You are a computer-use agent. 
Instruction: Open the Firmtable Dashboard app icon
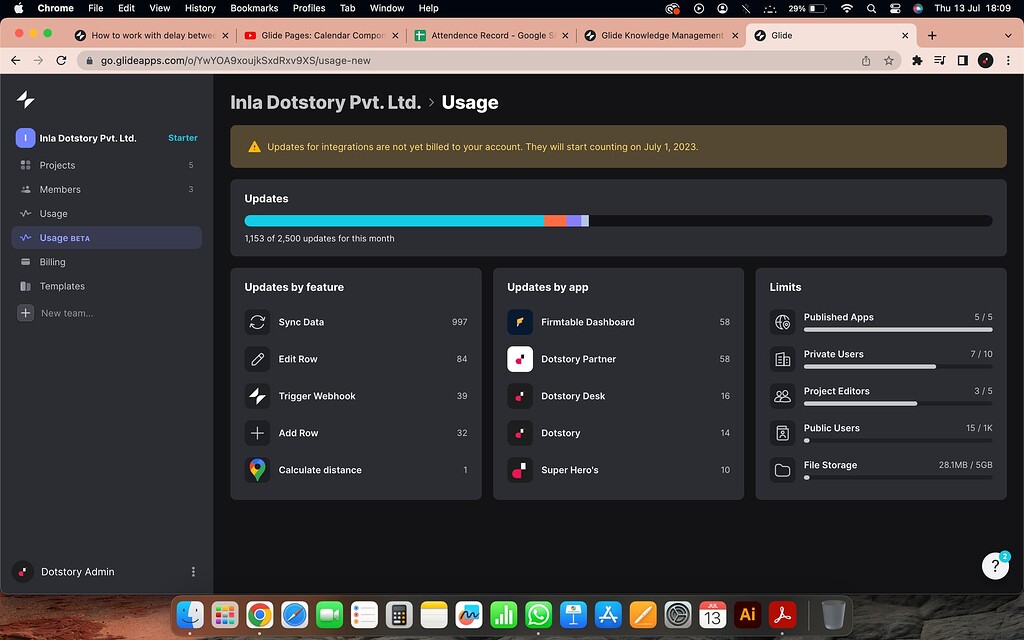coord(520,322)
